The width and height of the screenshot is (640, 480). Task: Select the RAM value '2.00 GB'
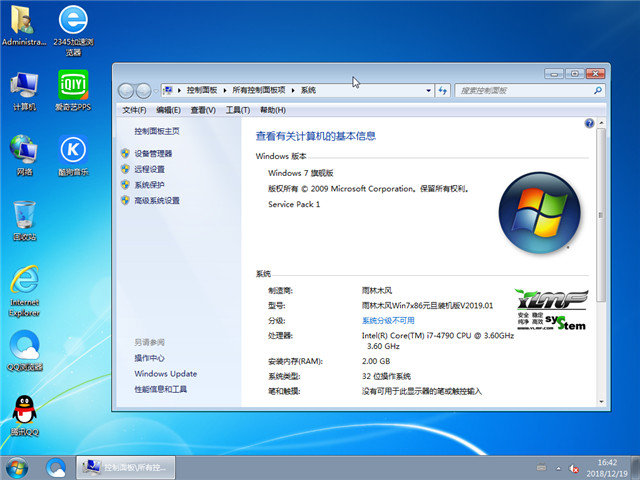(376, 361)
